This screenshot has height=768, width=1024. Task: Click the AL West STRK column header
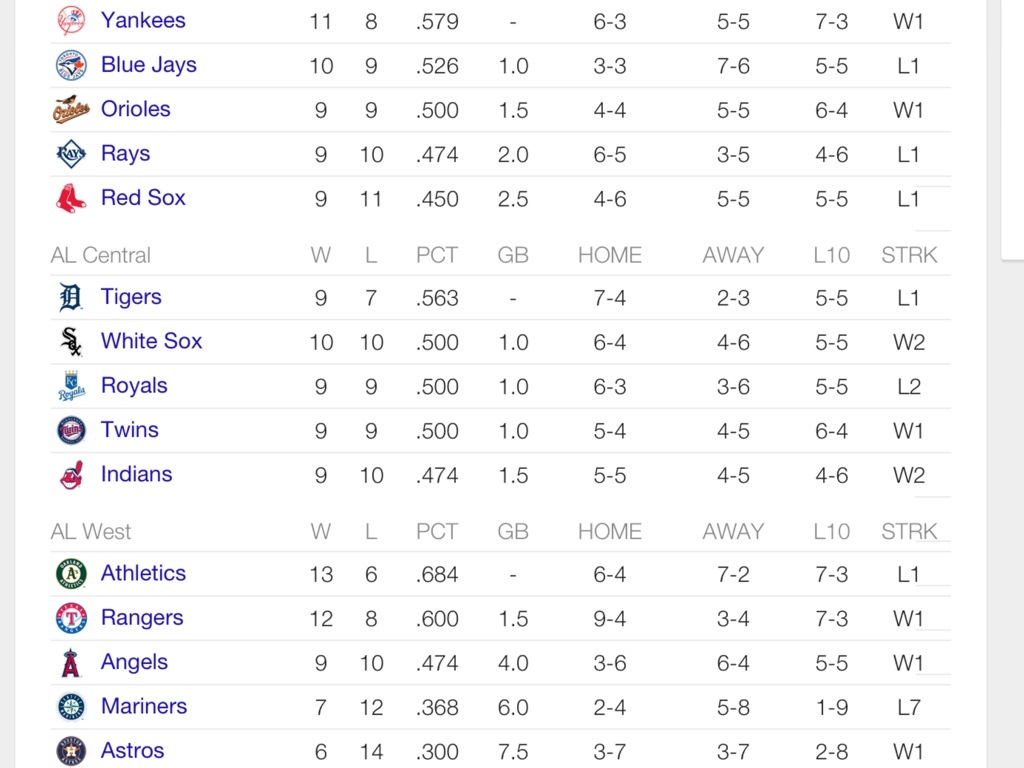[909, 531]
